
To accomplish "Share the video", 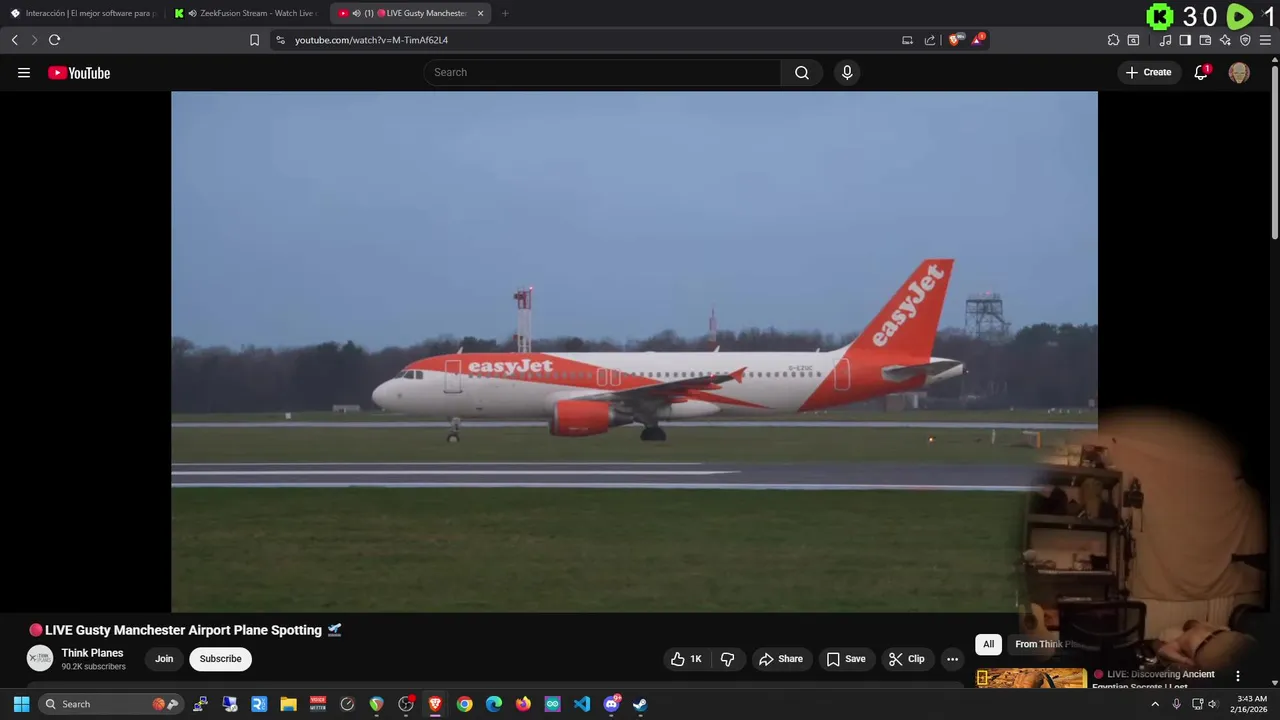I will click(x=781, y=659).
